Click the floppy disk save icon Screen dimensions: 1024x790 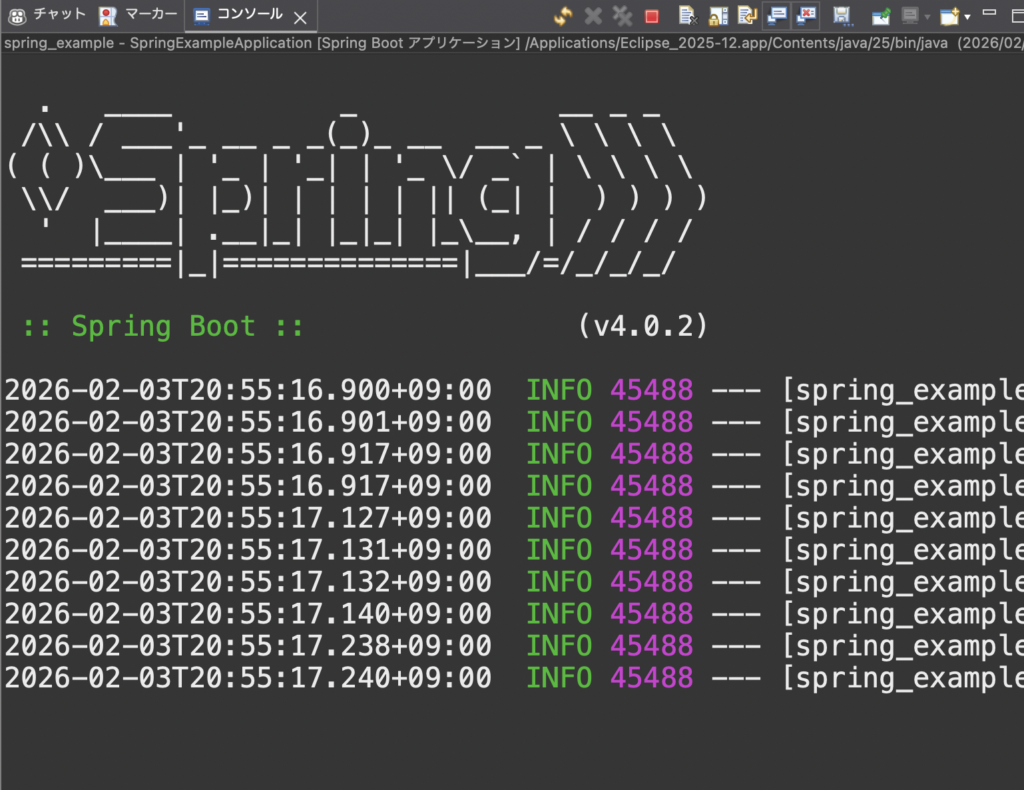point(842,16)
